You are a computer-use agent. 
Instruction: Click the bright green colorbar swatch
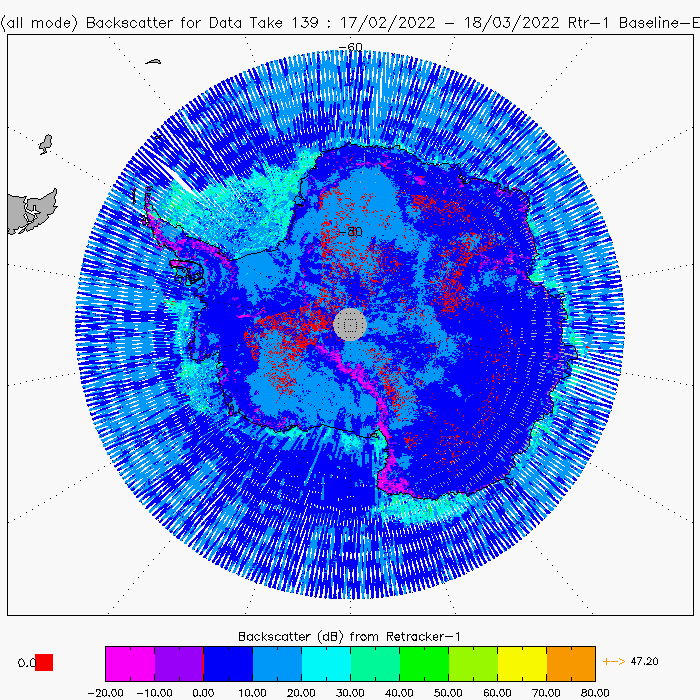click(424, 663)
